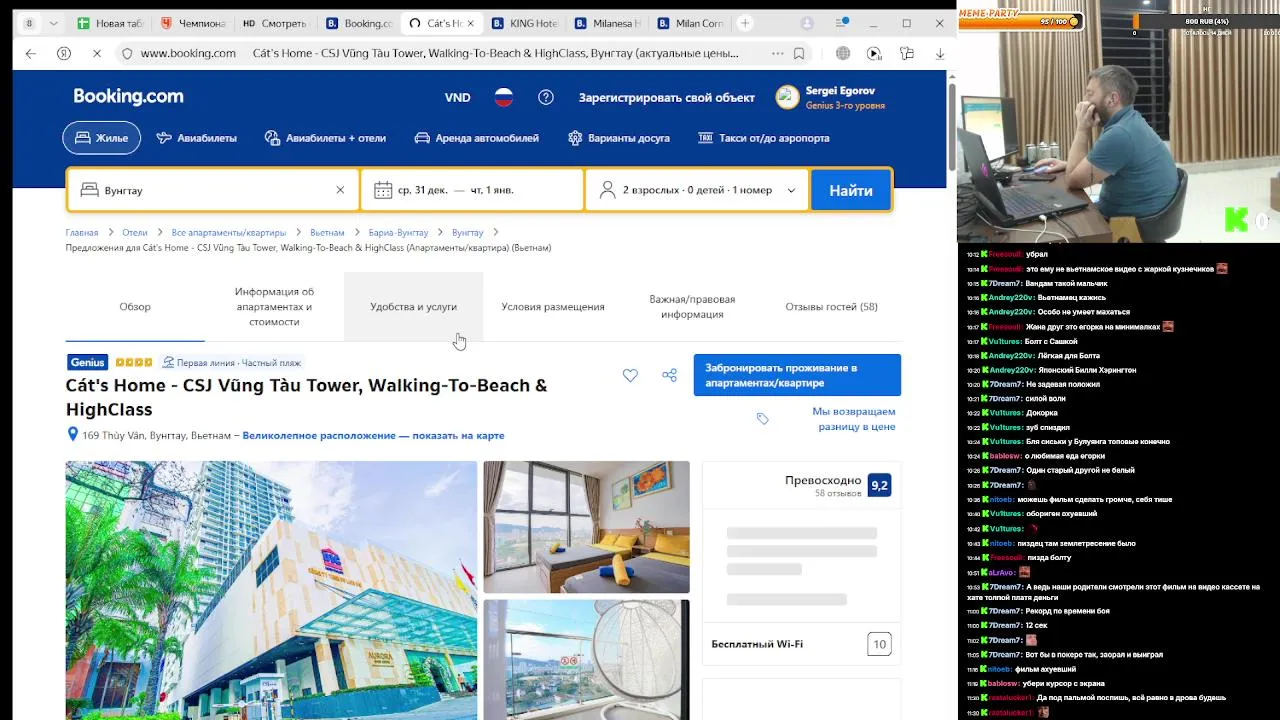Change language via the Russian flag icon
Image resolution: width=1280 pixels, height=720 pixels.
[x=504, y=97]
